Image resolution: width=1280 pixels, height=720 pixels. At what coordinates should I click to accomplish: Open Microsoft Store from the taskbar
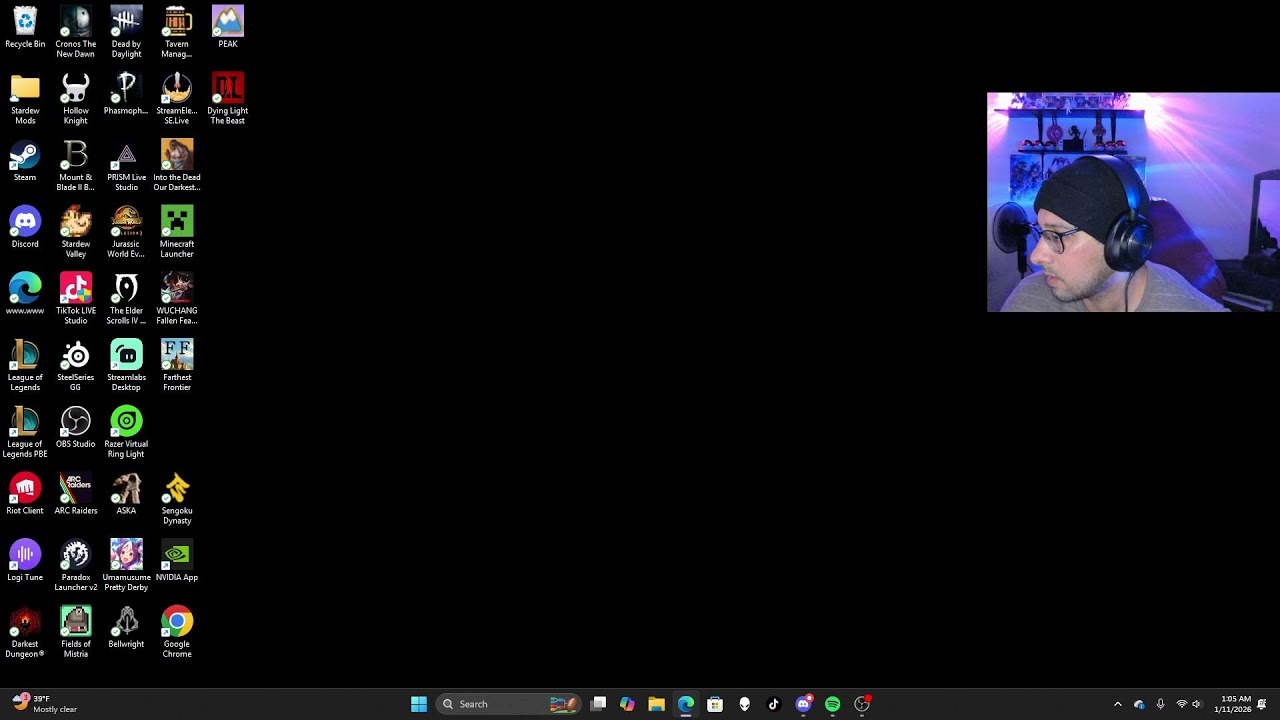715,704
